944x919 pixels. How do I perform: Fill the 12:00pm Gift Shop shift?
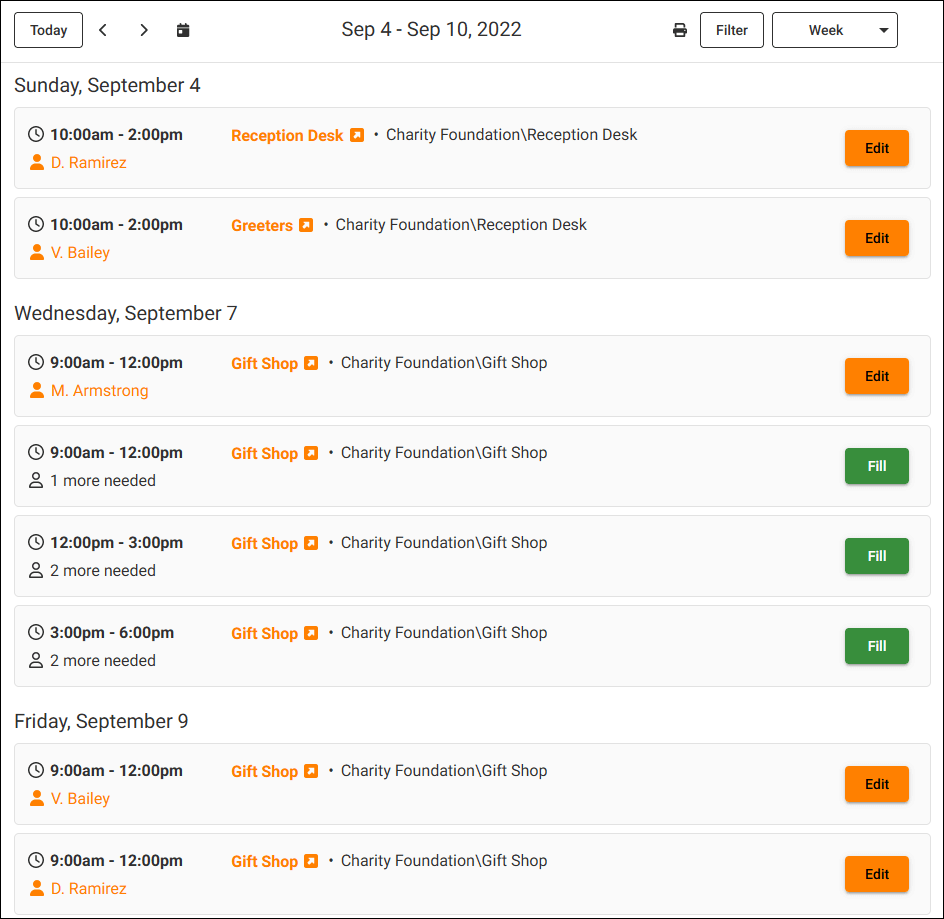[877, 556]
